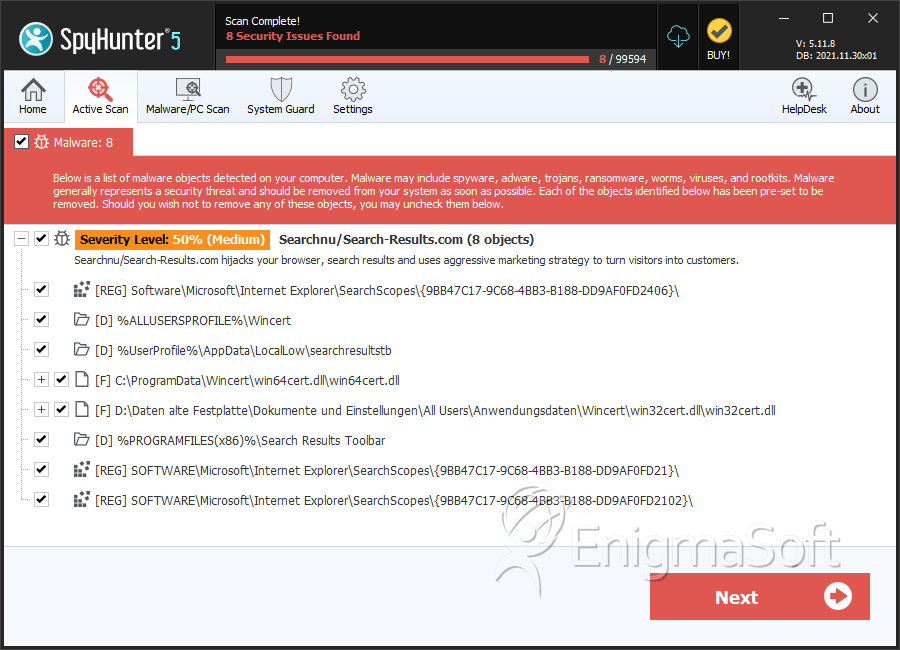
Task: Open Settings gear icon
Action: 352,97
